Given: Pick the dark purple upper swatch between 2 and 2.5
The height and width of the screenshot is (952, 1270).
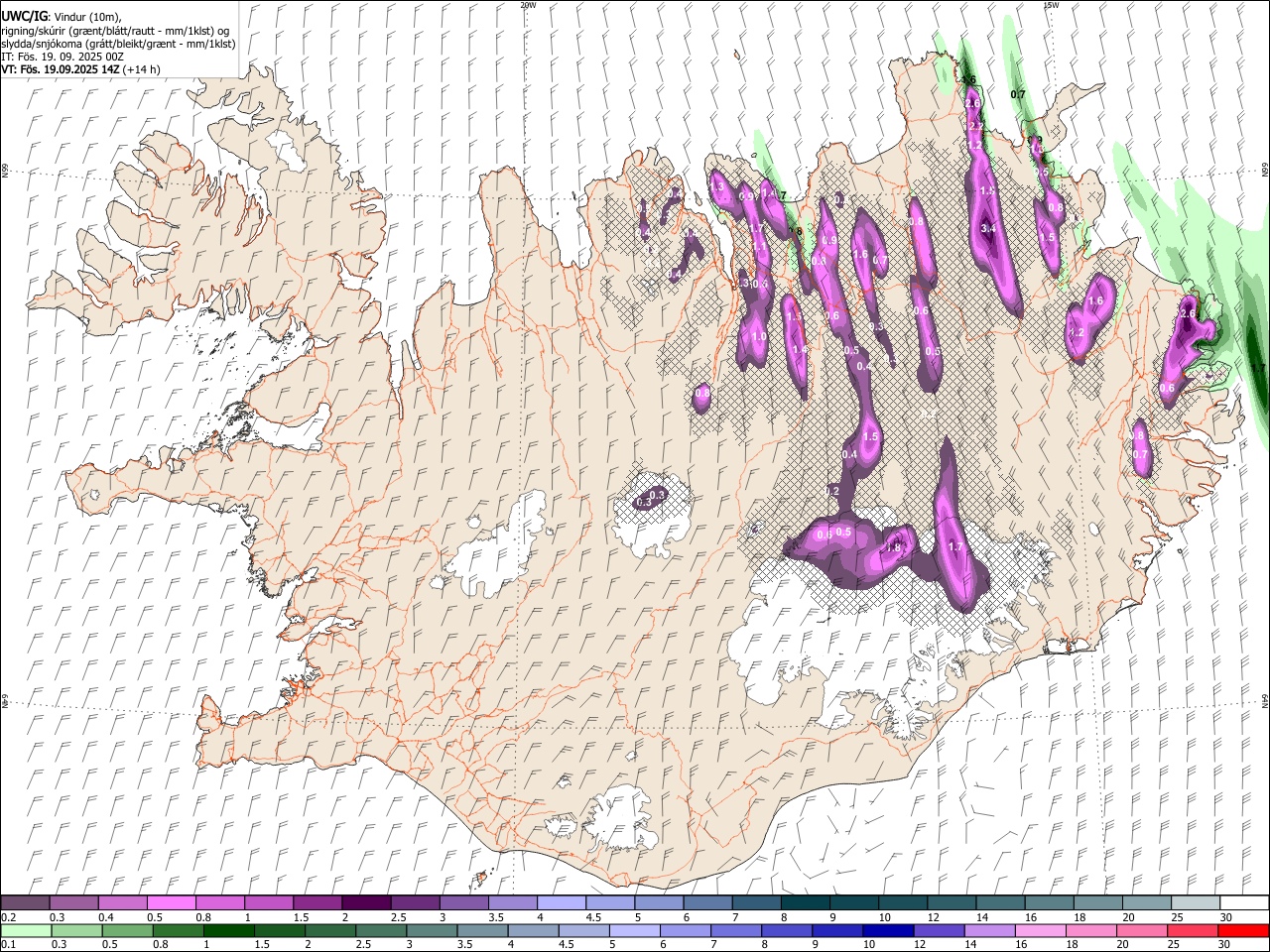Looking at the screenshot, I should coord(366,902).
